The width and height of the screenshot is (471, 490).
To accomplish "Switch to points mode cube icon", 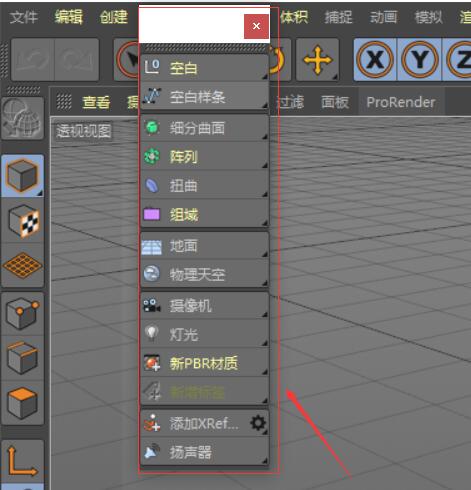I will [22, 314].
